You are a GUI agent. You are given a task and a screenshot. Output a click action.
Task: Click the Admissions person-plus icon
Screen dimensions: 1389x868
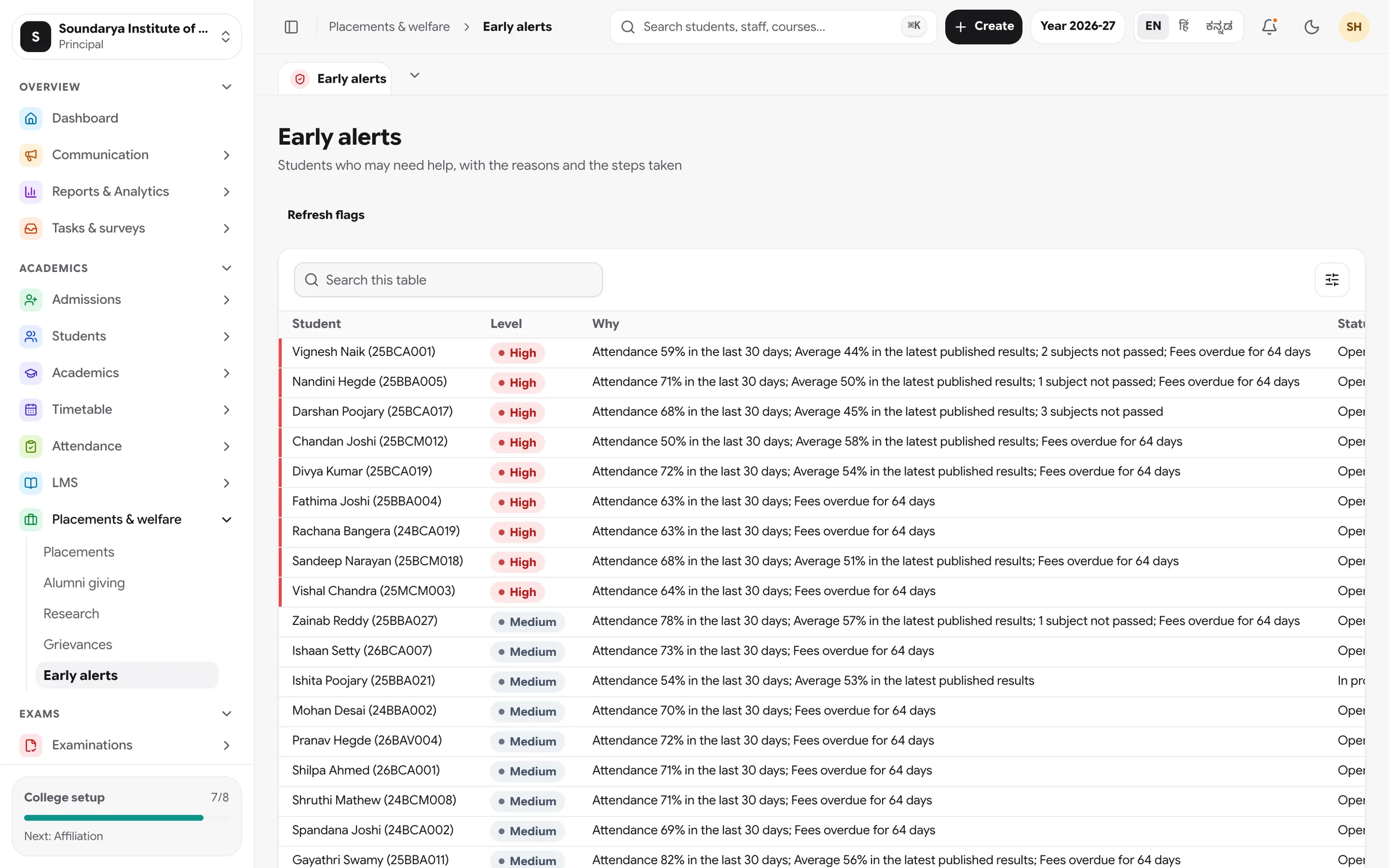31,299
